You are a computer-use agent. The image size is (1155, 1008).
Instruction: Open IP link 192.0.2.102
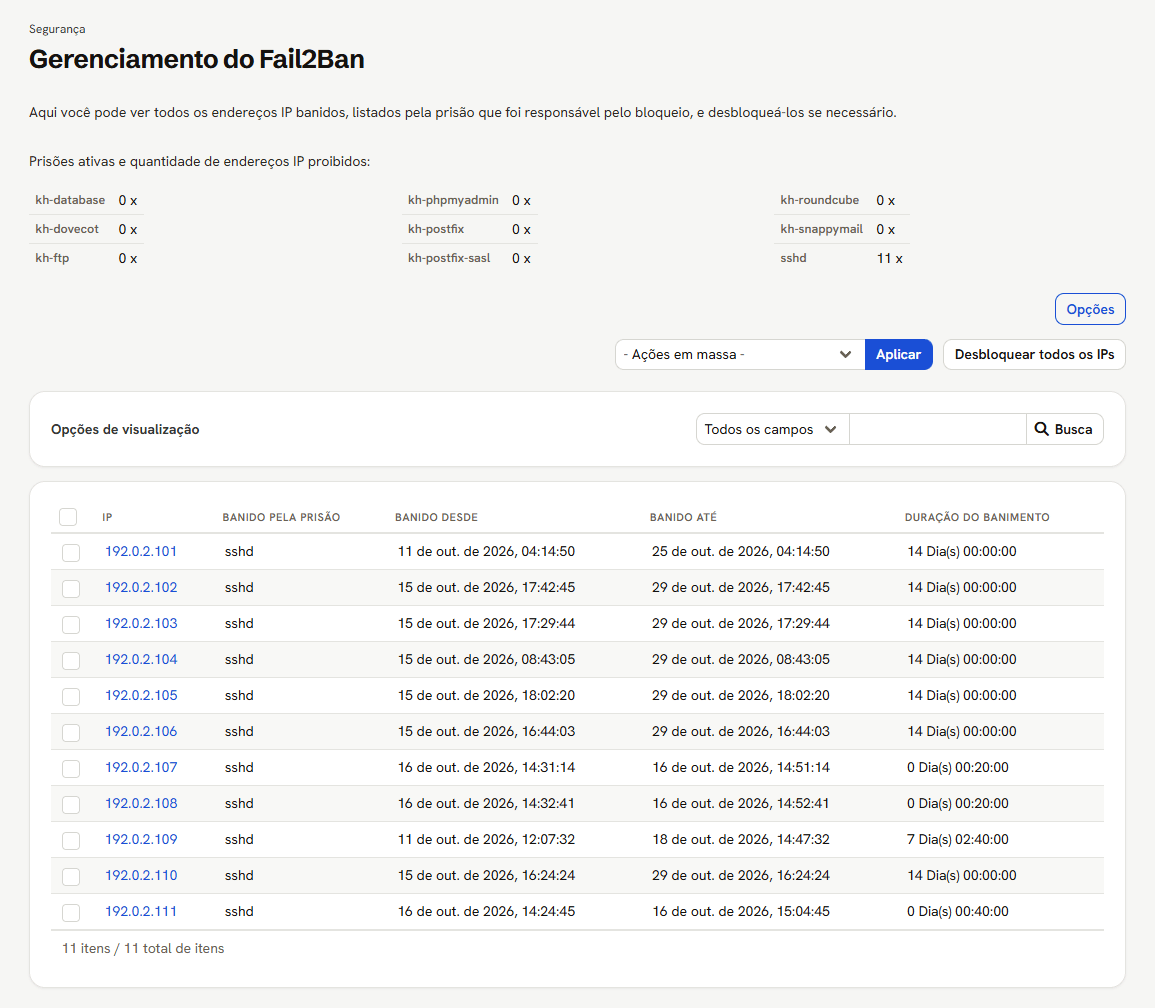[141, 587]
